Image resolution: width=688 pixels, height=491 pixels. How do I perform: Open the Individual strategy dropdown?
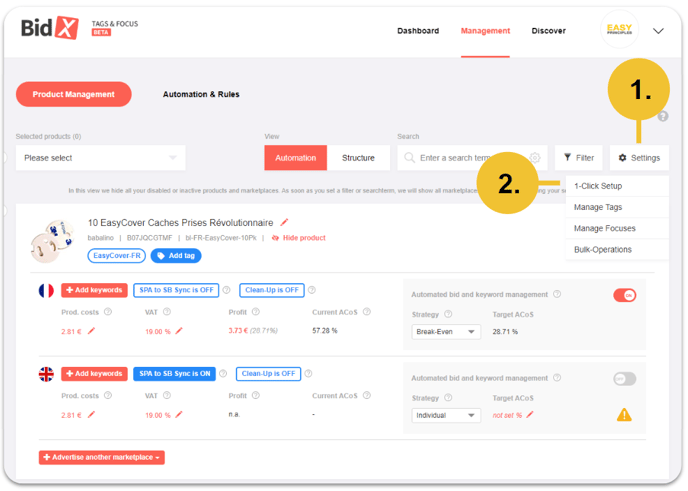pos(446,416)
